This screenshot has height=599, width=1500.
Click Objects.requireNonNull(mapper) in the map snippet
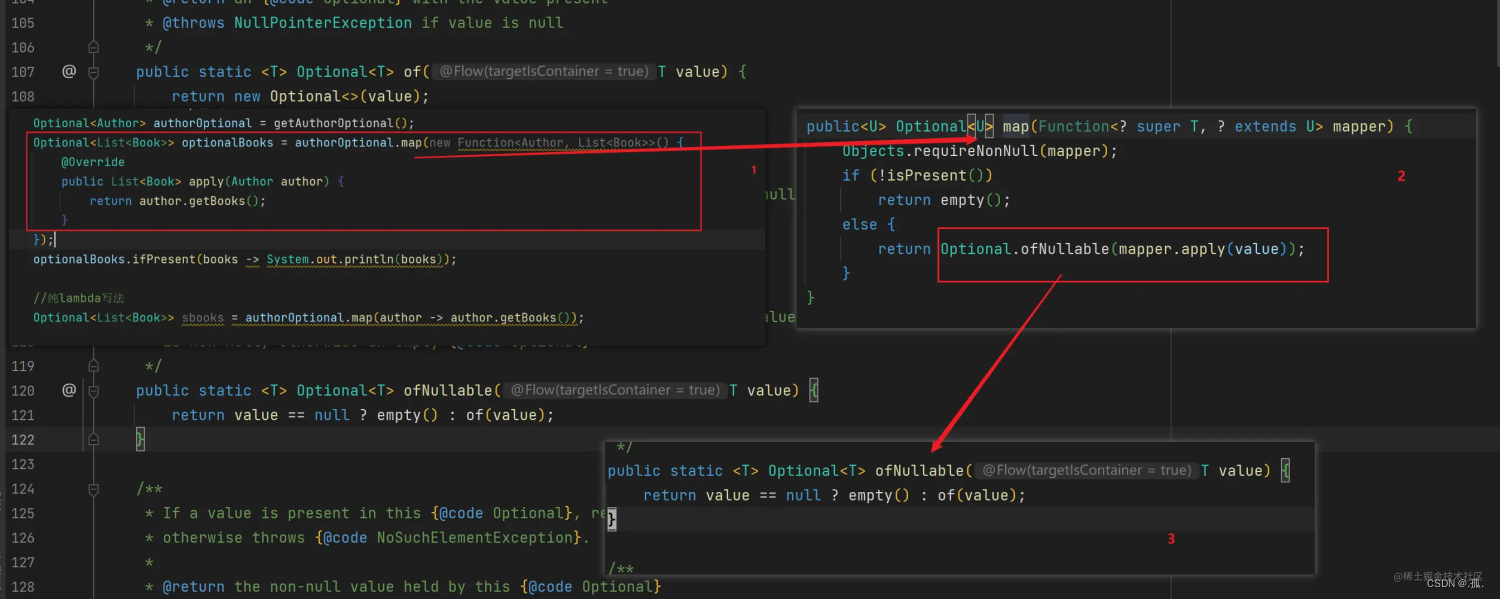pos(980,151)
